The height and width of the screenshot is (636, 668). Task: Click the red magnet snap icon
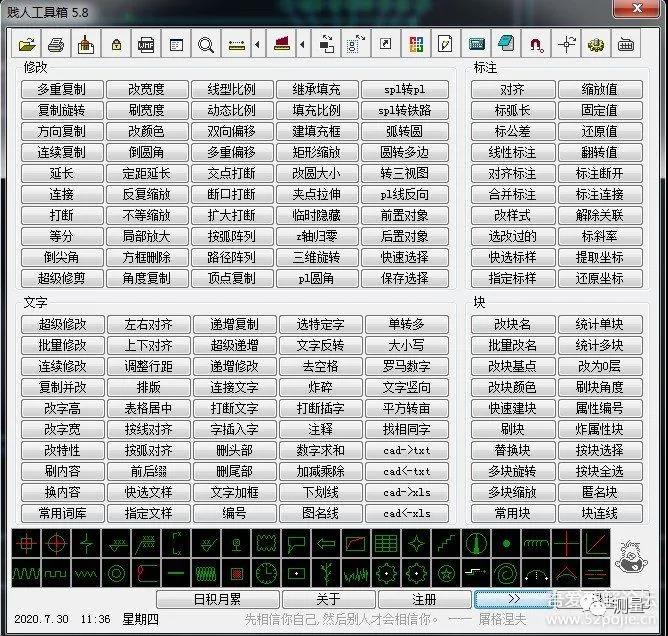536,44
